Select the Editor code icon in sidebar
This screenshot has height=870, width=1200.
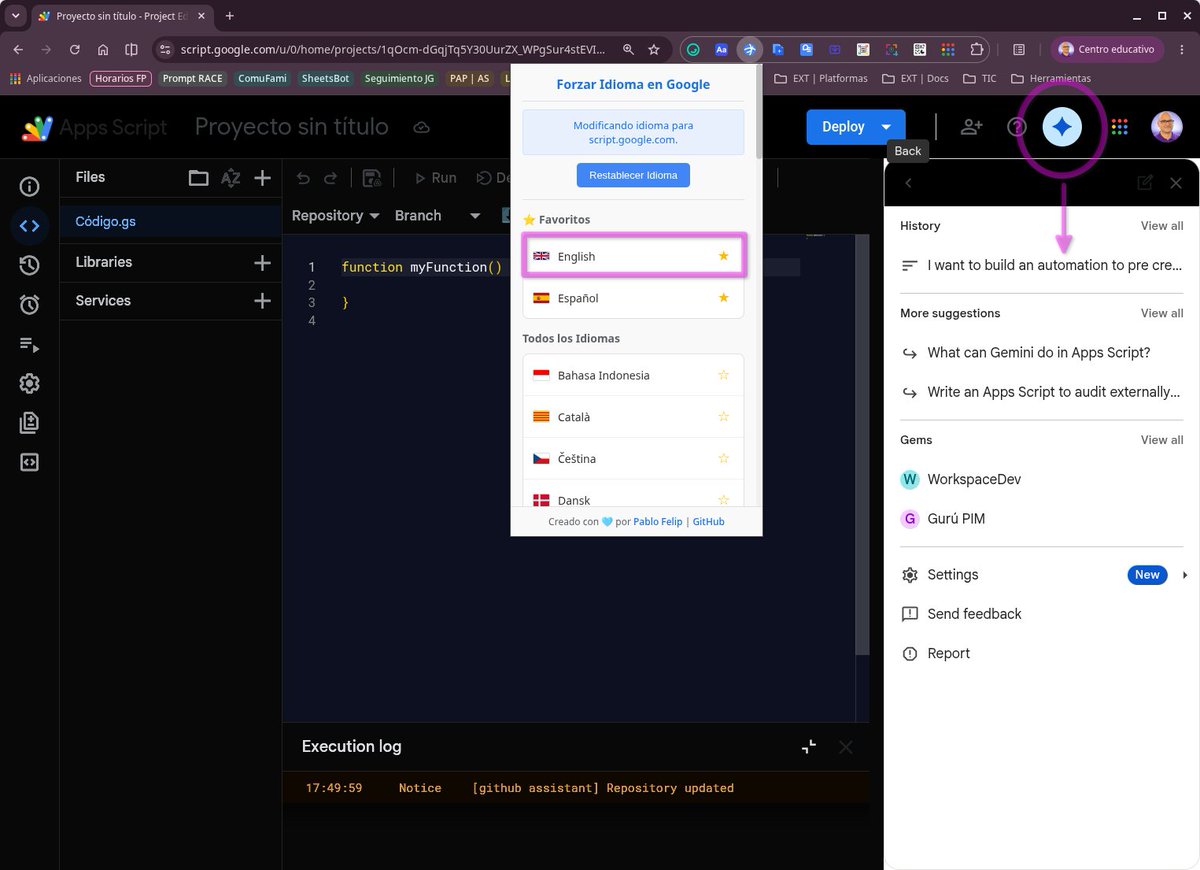point(29,226)
